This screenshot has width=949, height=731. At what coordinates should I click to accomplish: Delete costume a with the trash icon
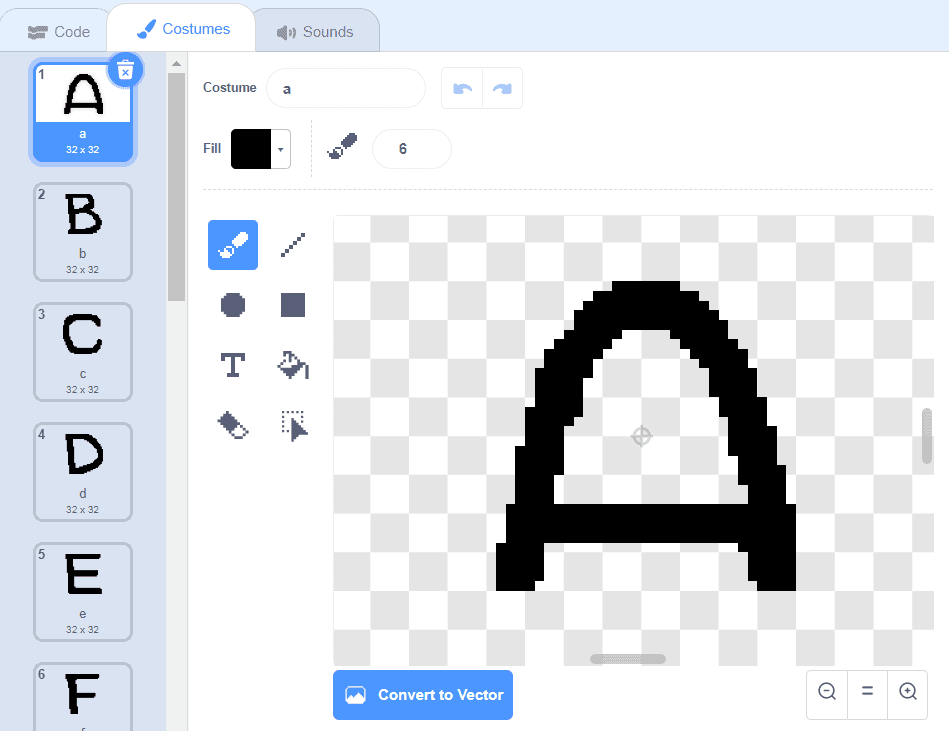125,70
